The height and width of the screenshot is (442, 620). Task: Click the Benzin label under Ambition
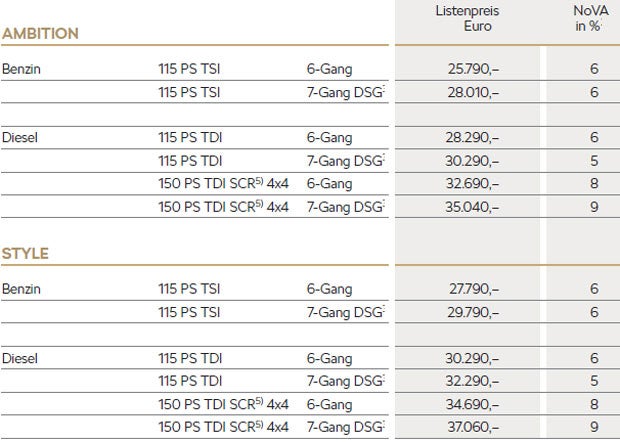[x=21, y=69]
